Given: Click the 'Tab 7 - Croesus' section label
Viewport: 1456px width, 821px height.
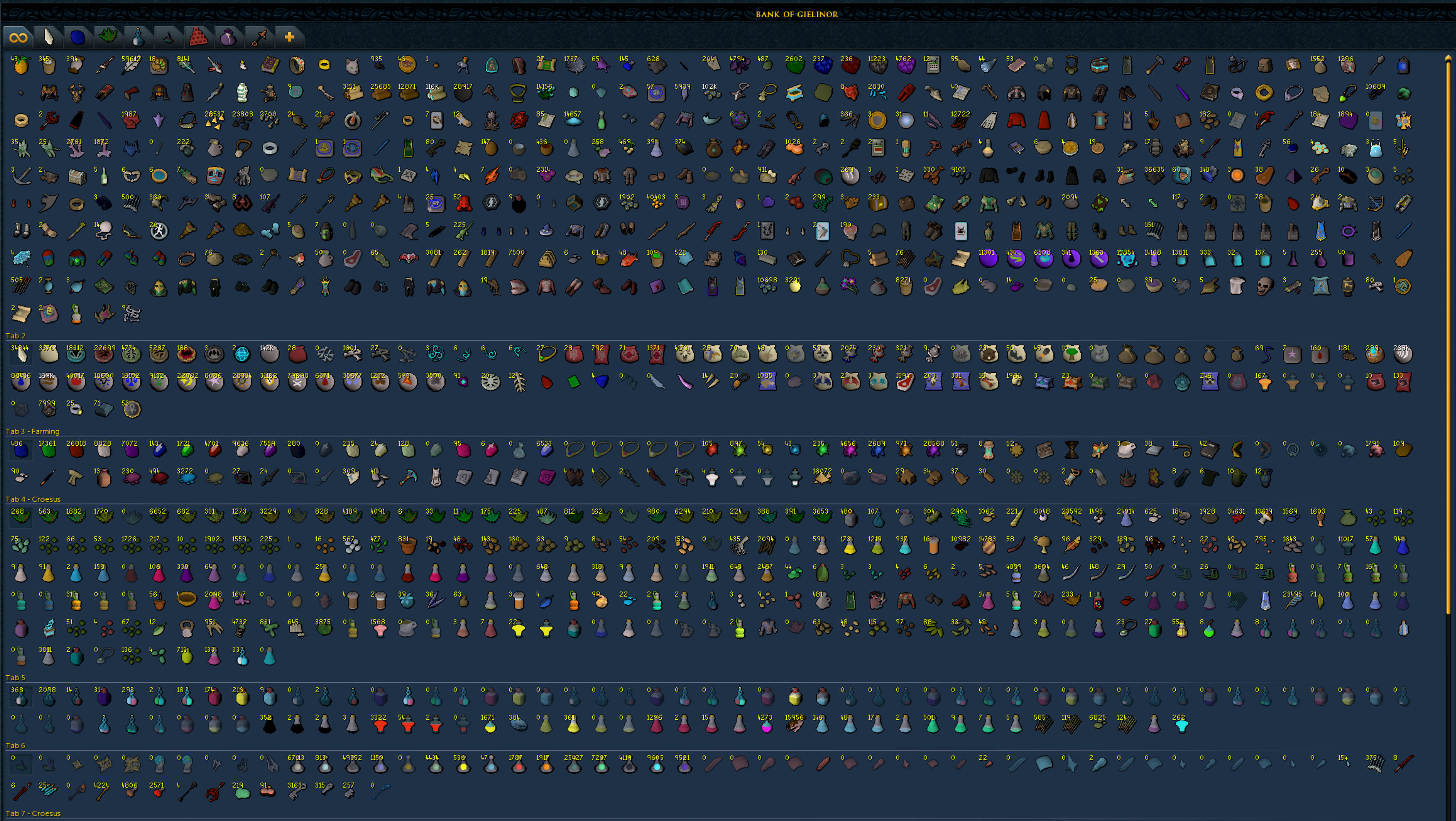Looking at the screenshot, I should (33, 813).
